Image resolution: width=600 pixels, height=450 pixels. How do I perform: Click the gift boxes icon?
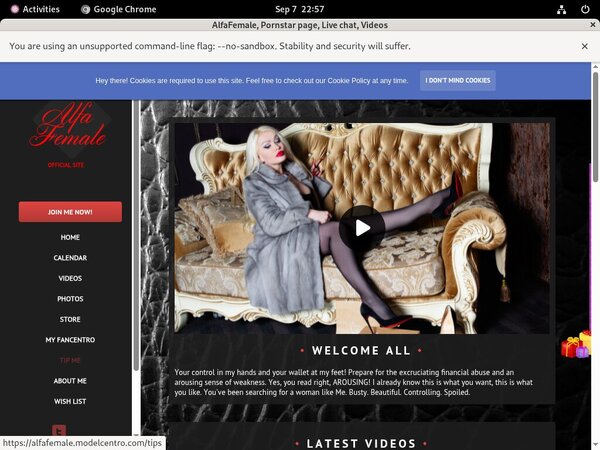(576, 345)
